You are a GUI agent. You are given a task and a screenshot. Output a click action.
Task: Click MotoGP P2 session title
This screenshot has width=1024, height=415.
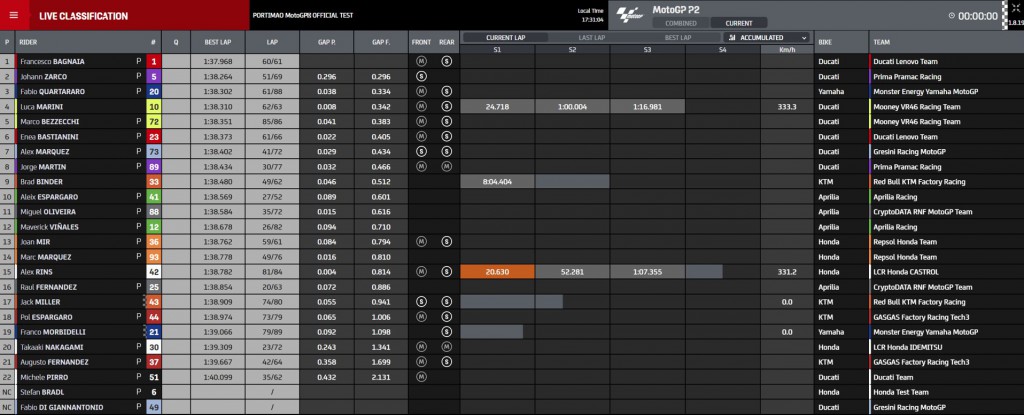pos(675,10)
